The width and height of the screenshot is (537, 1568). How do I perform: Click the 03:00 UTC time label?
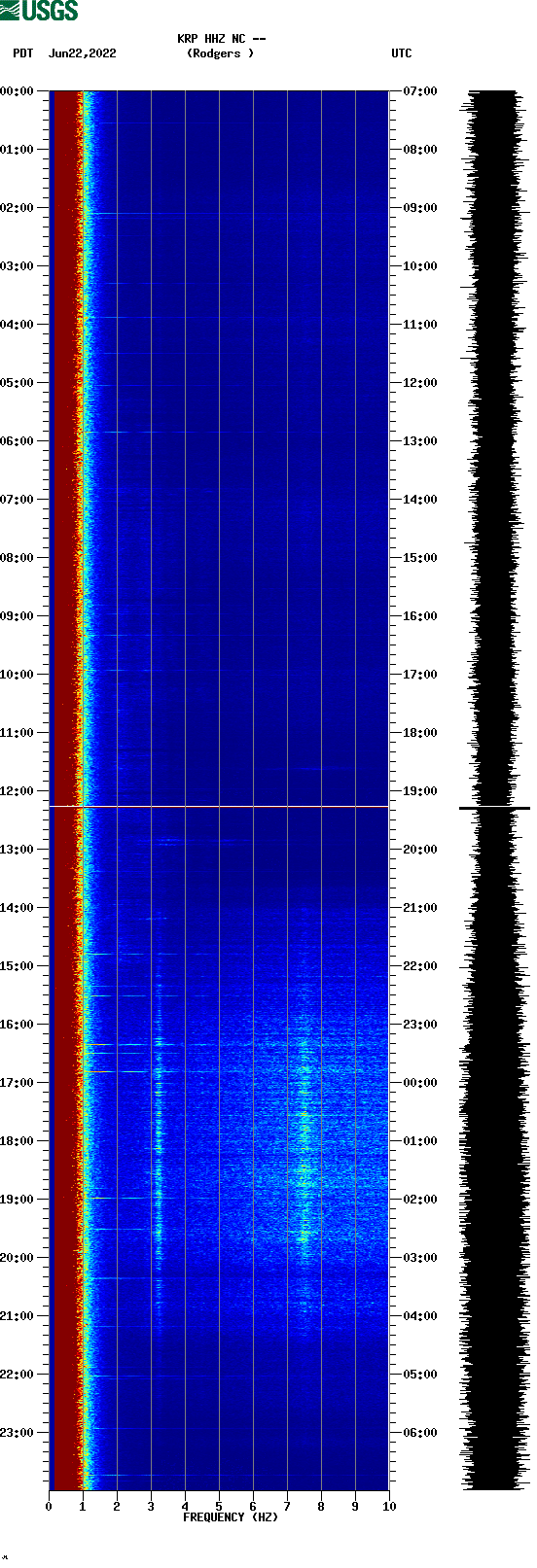(420, 1258)
